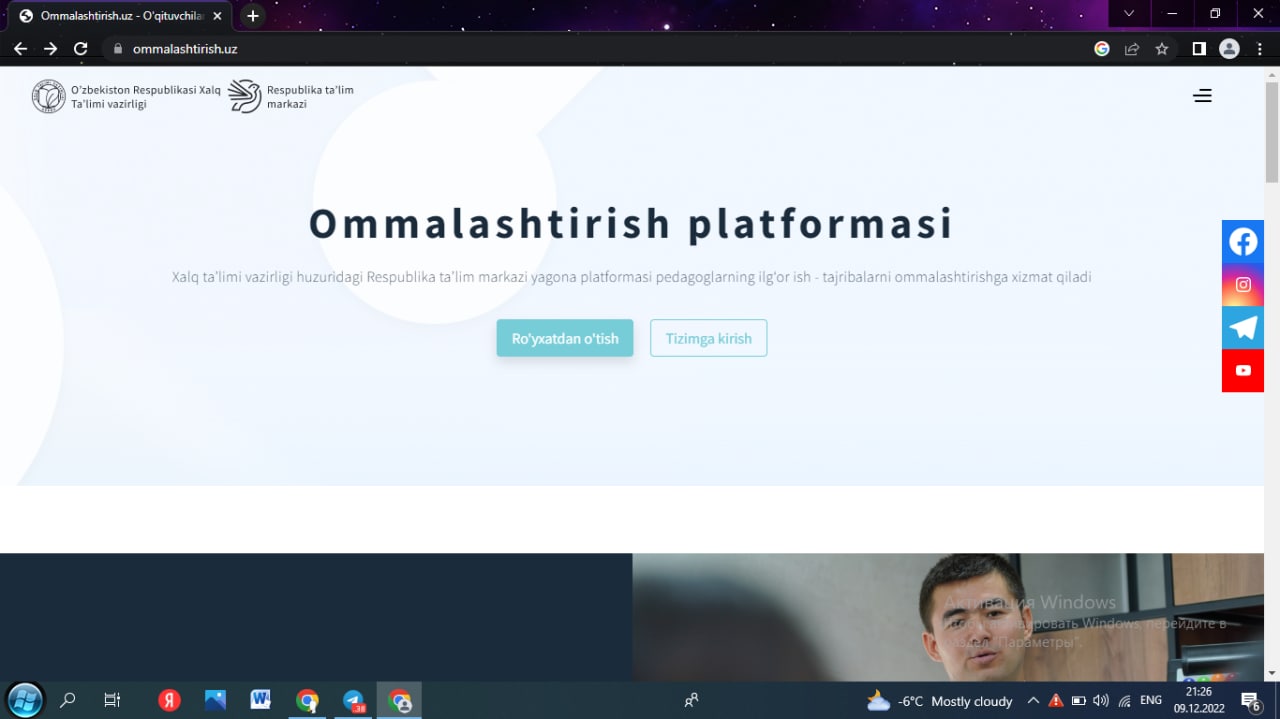Select the site's hamburger menu icon

click(1202, 96)
